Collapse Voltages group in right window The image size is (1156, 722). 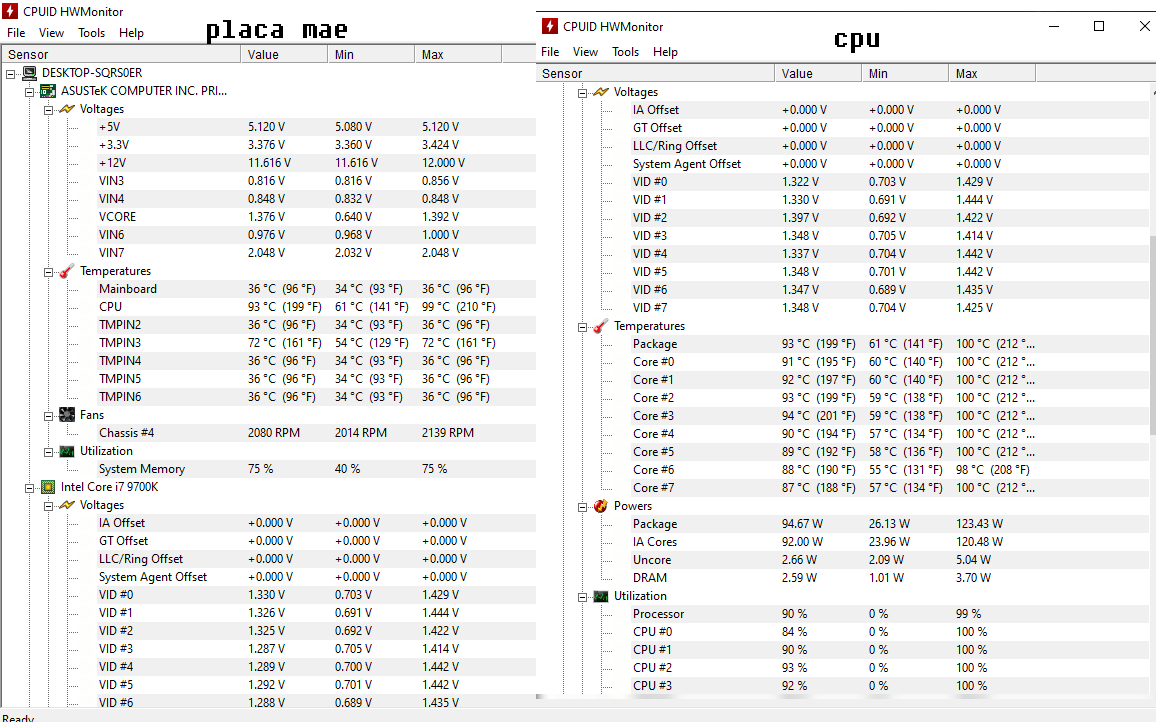[x=582, y=93]
